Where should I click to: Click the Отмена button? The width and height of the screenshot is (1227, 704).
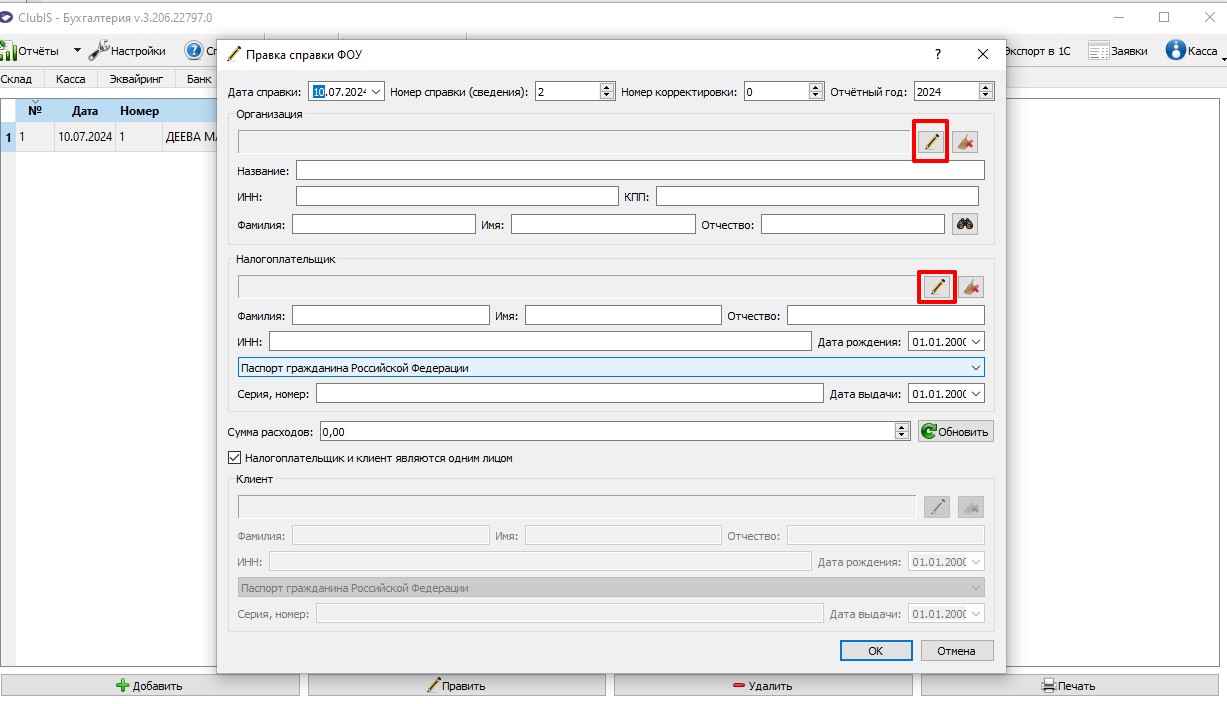[x=956, y=651]
